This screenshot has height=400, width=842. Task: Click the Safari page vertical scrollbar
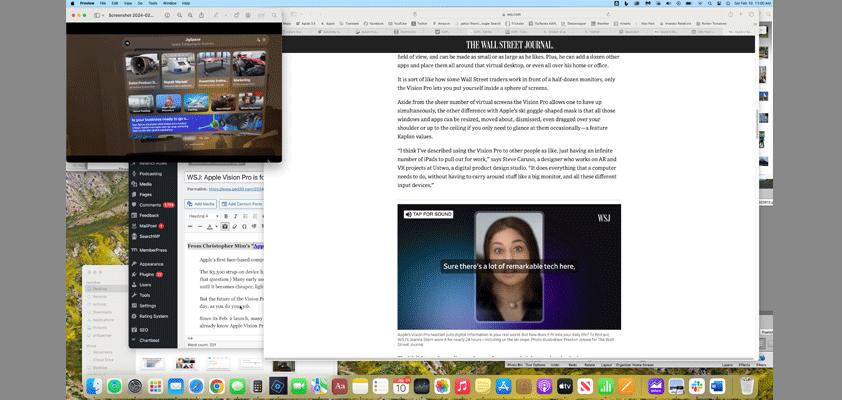[x=758, y=123]
